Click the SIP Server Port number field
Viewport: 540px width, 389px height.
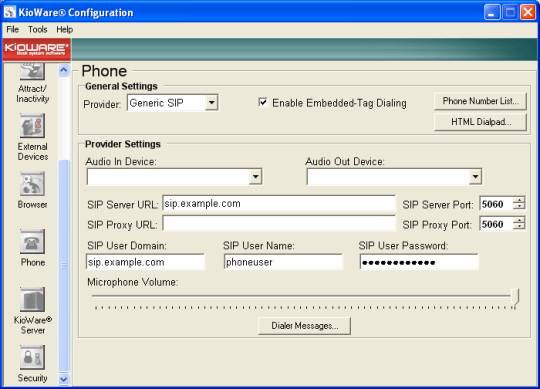pos(496,204)
